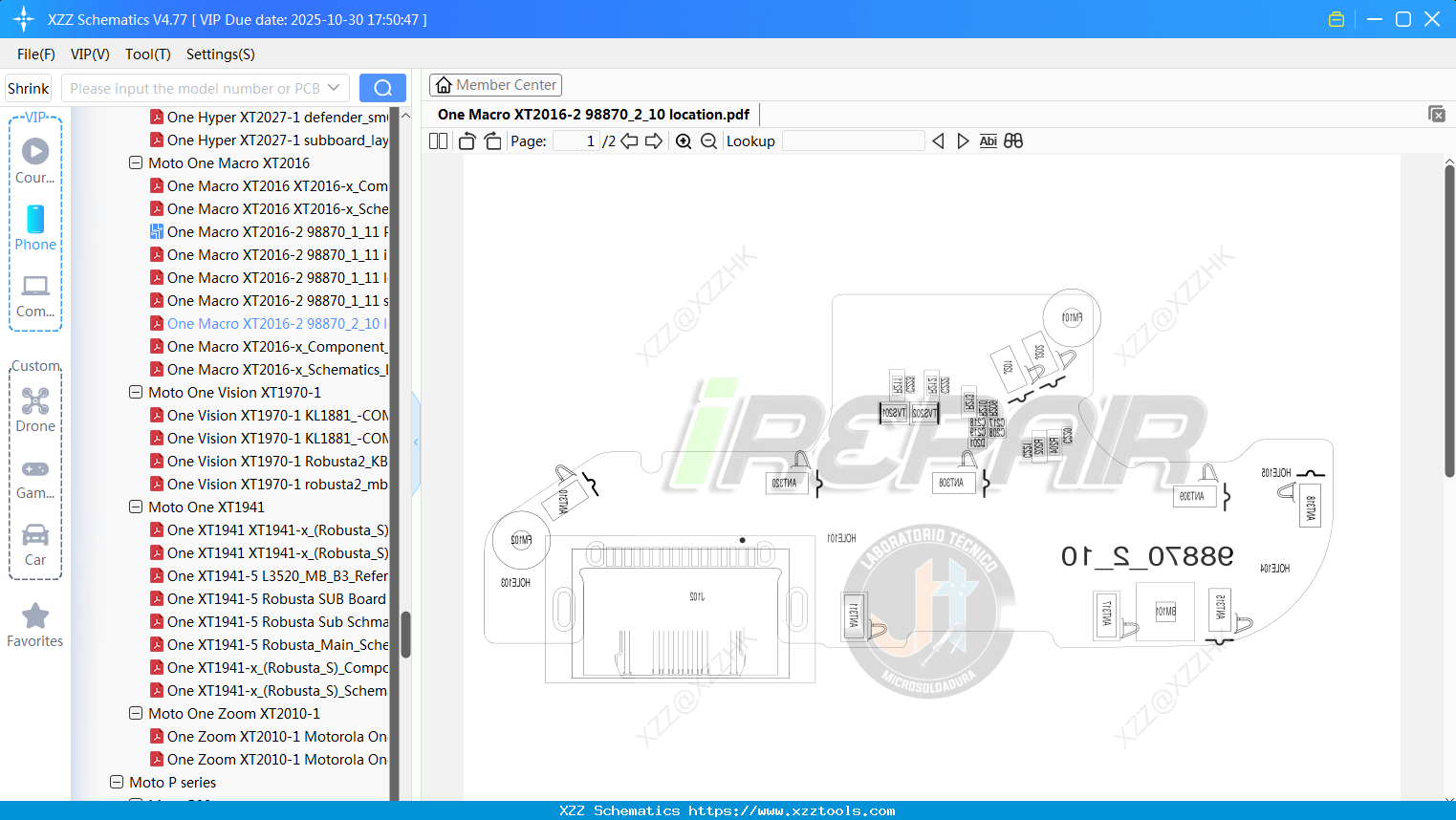Screen dimensions: 1456x820
Task: Collapse Moto One XT1941 node
Action: coord(136,507)
